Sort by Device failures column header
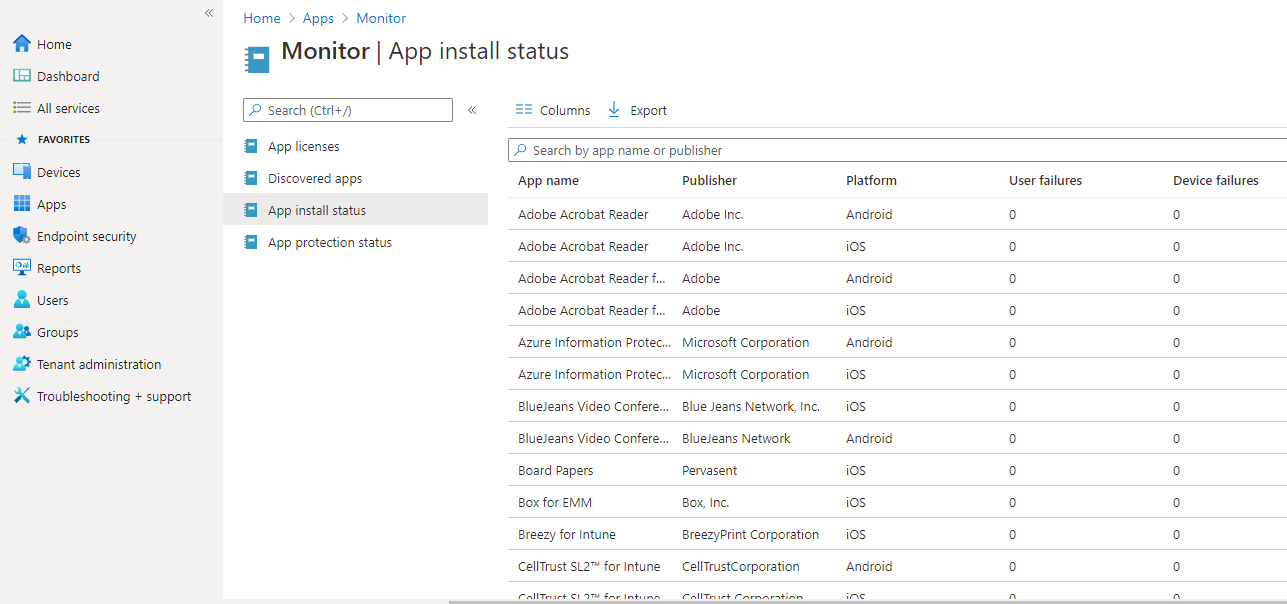This screenshot has width=1287, height=604. click(1215, 181)
